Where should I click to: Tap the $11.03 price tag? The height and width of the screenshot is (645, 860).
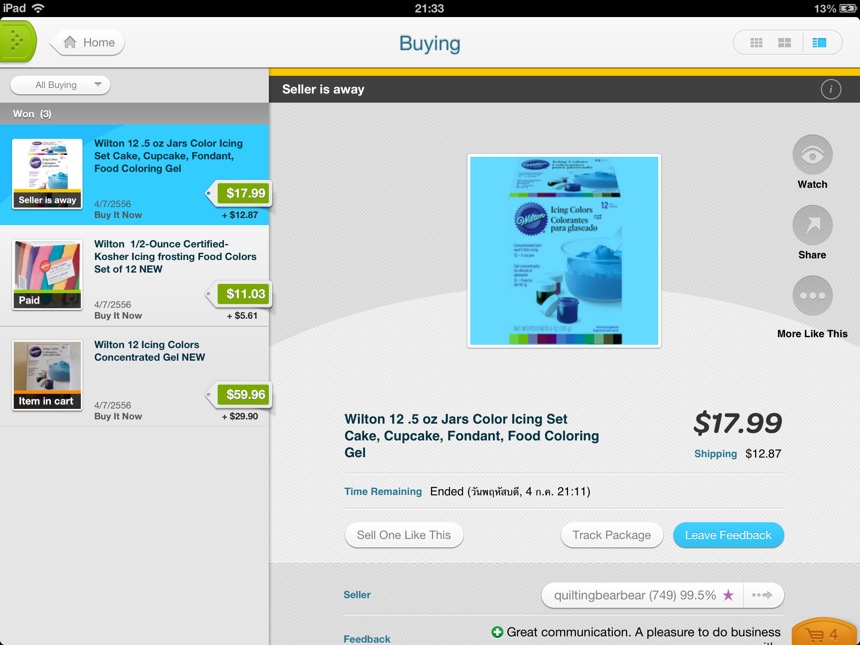[x=239, y=294]
